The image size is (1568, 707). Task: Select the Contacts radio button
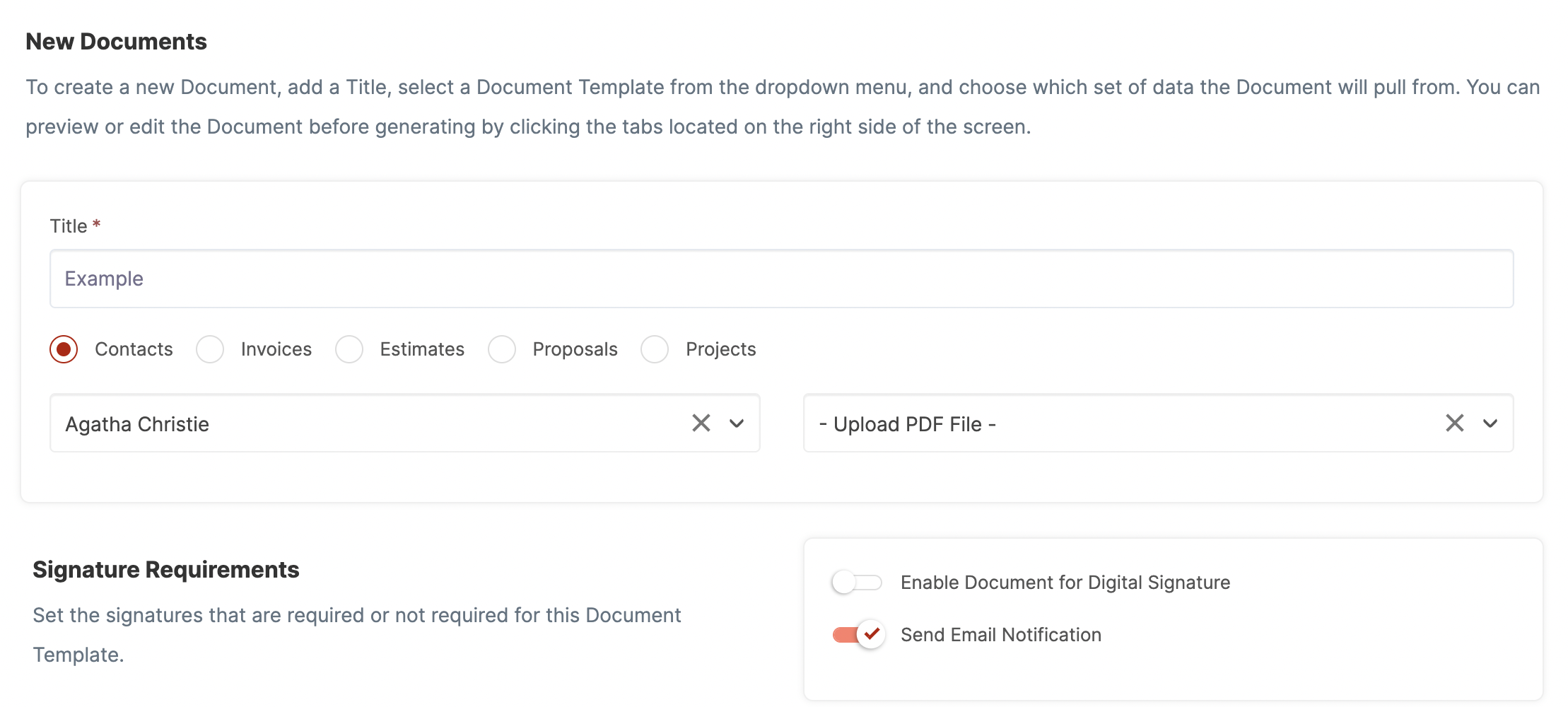64,349
